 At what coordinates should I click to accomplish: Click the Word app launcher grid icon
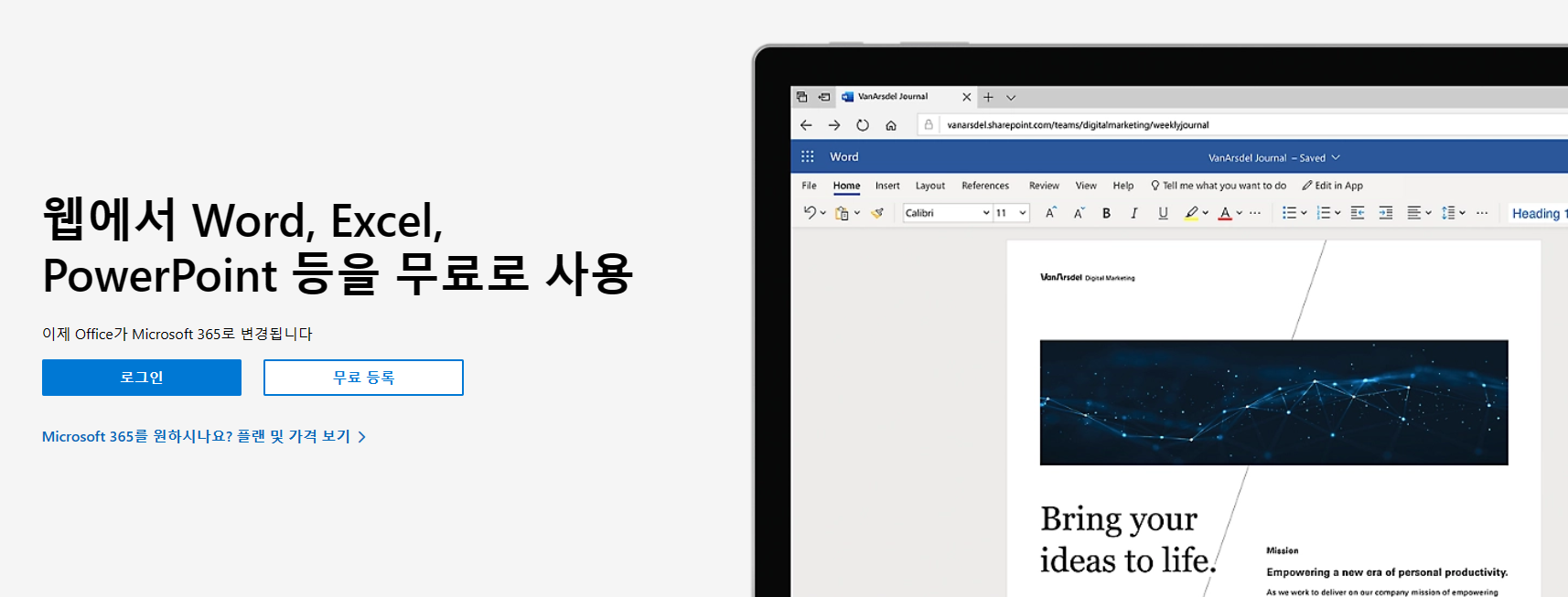pyautogui.click(x=807, y=156)
